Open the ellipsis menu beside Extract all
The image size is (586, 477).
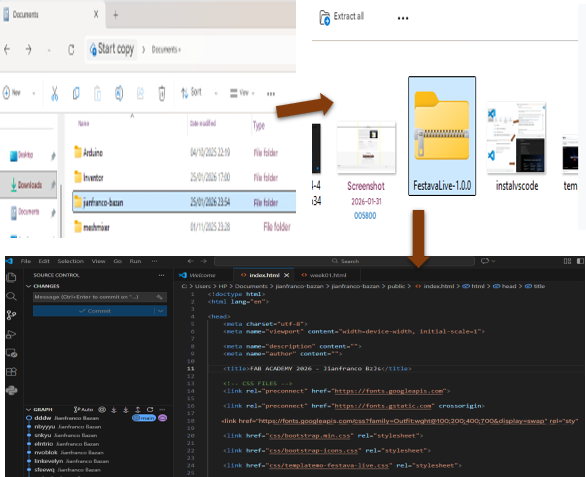click(403, 18)
